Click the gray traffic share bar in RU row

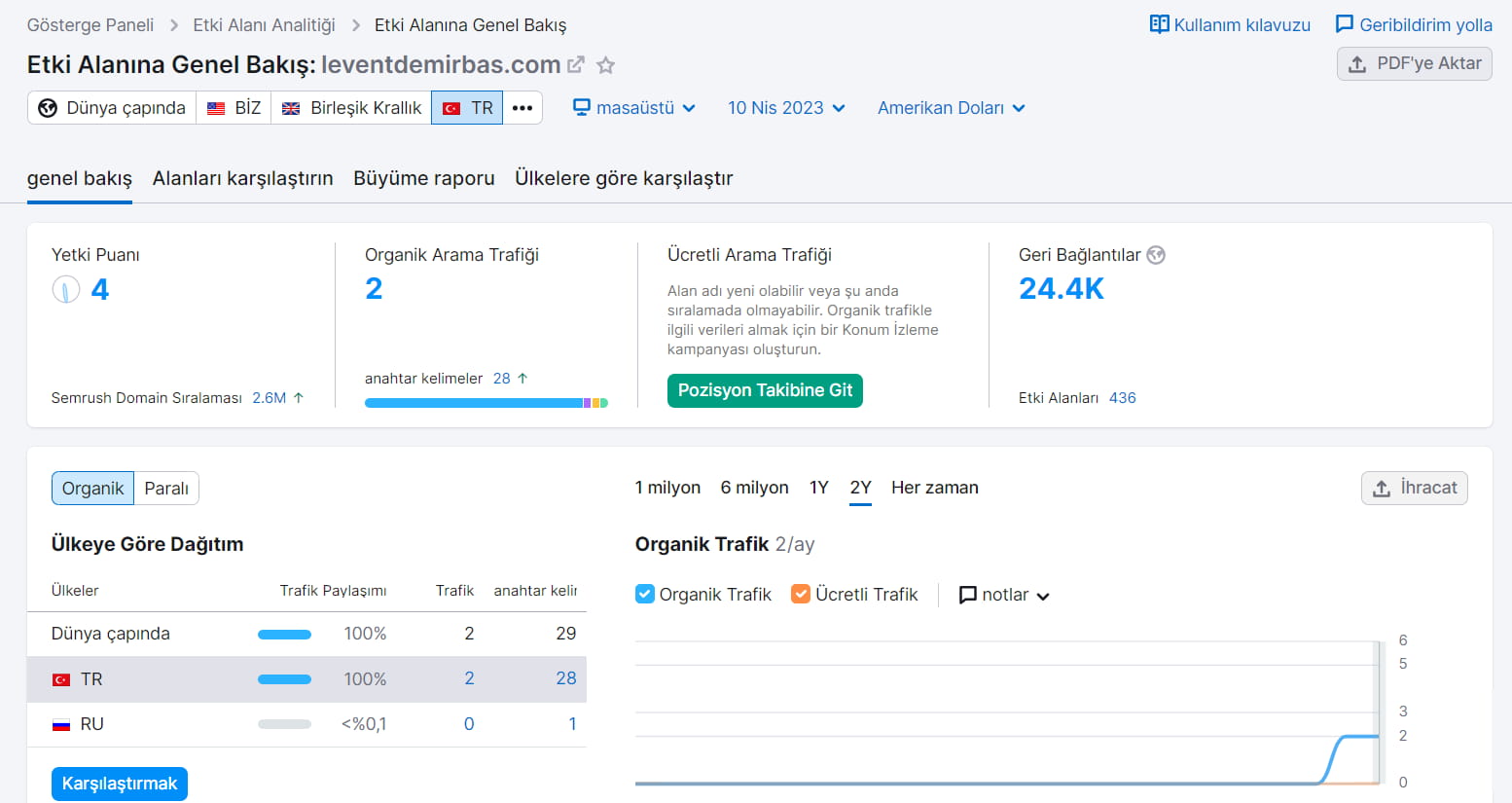point(284,724)
